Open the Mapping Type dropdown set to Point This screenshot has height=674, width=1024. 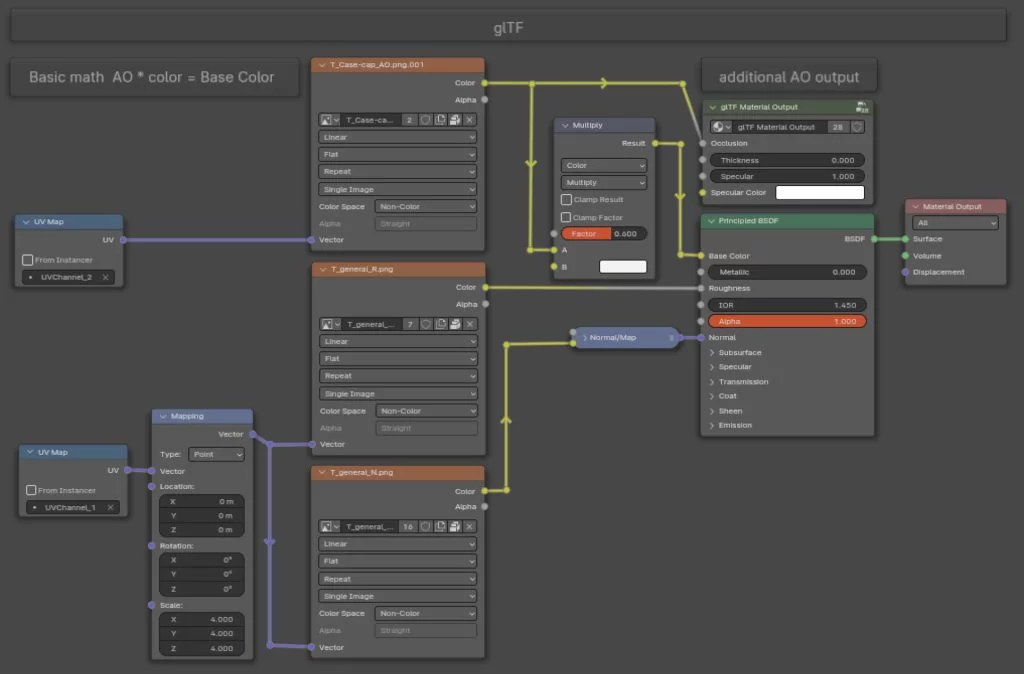216,454
